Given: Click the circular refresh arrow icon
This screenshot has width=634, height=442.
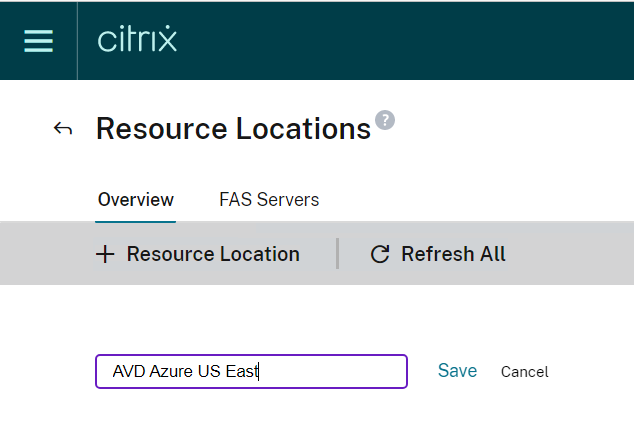Looking at the screenshot, I should (379, 254).
